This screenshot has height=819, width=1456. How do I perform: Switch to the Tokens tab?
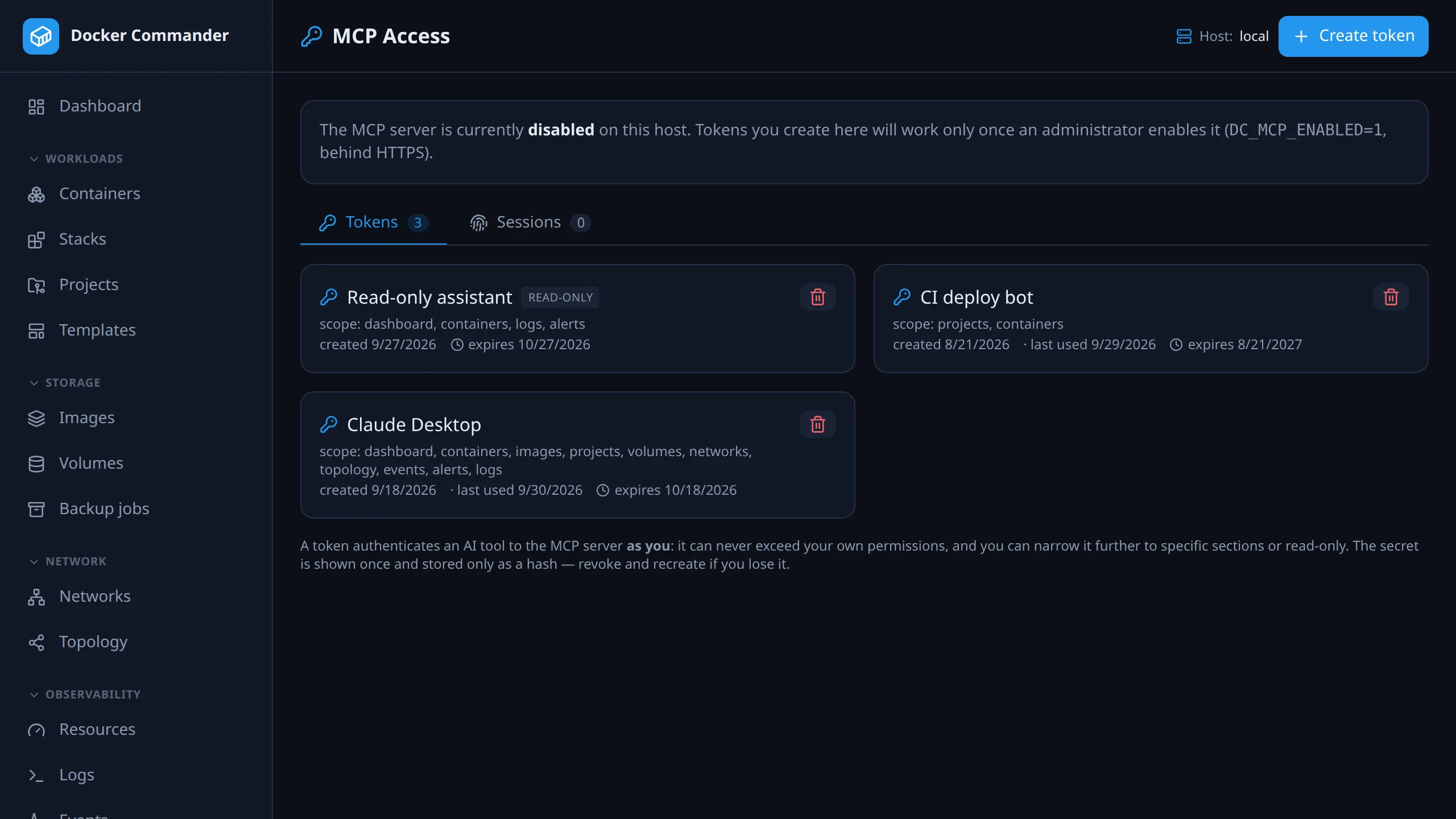[x=374, y=222]
